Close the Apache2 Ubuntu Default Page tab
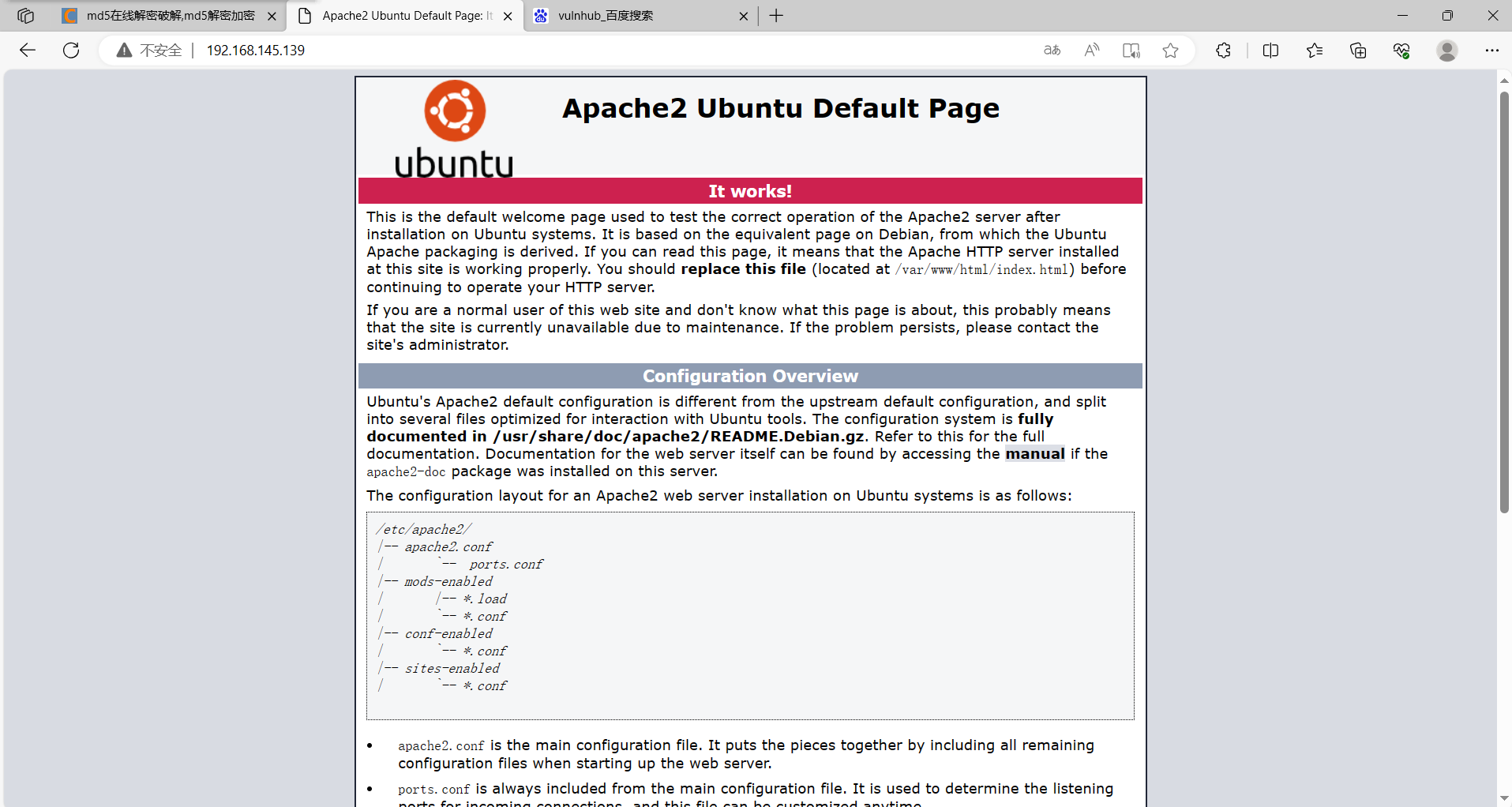The image size is (1512, 807). point(508,16)
